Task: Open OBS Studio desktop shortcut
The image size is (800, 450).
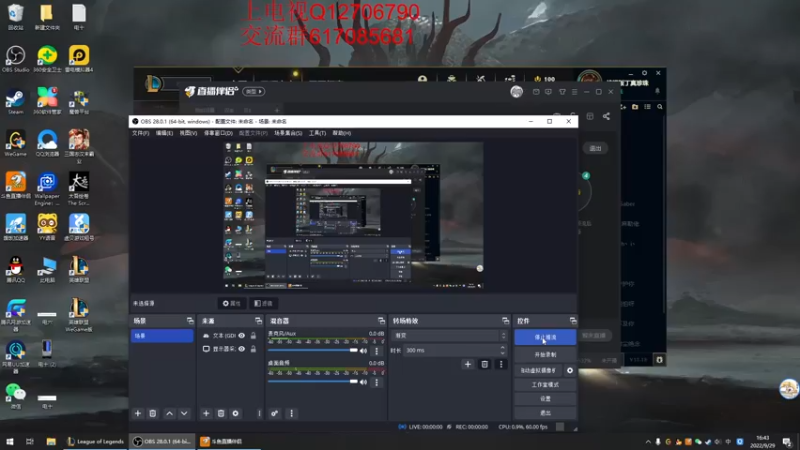Action: [x=15, y=59]
